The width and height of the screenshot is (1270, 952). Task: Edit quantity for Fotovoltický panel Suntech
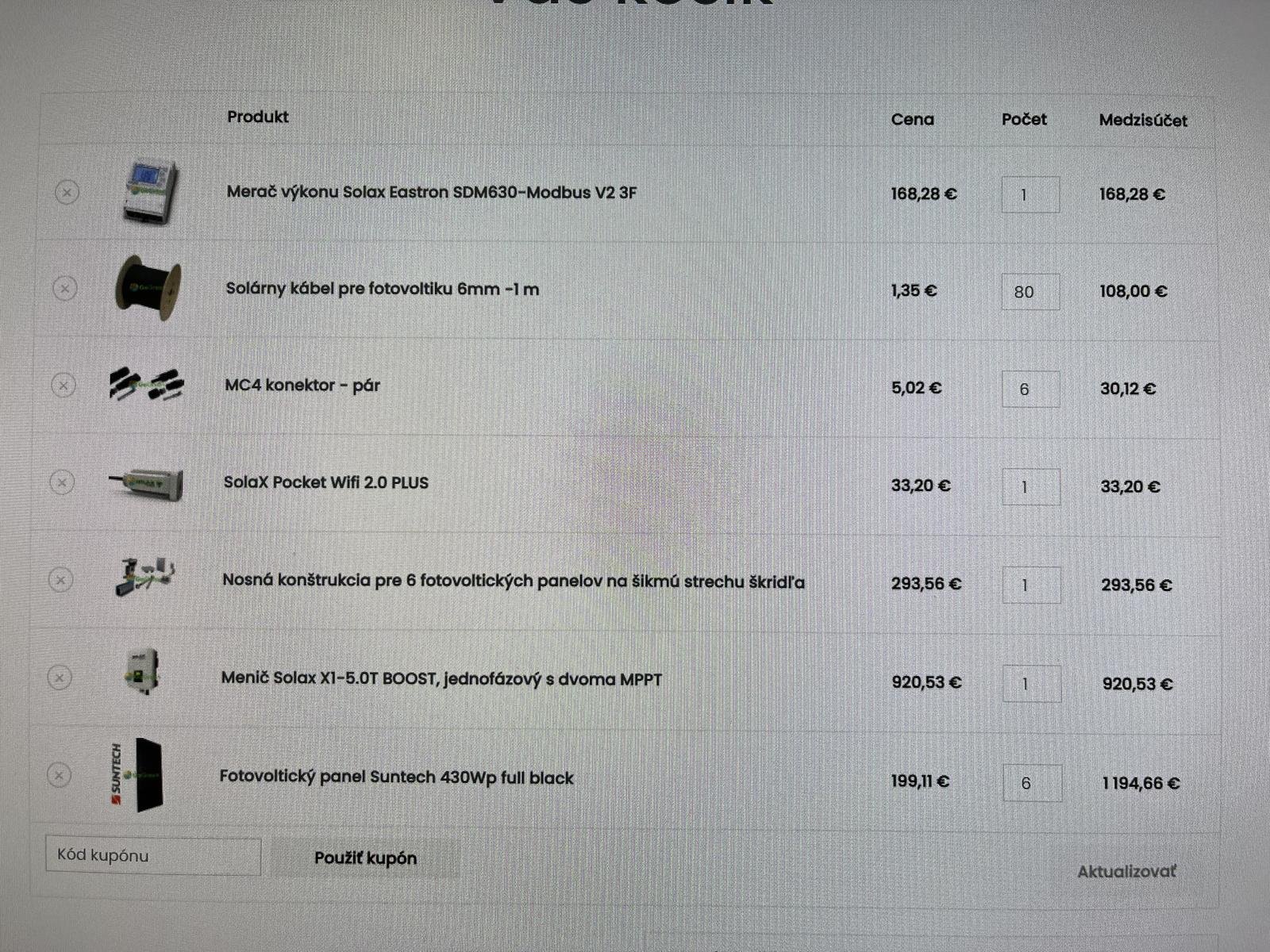(1032, 783)
